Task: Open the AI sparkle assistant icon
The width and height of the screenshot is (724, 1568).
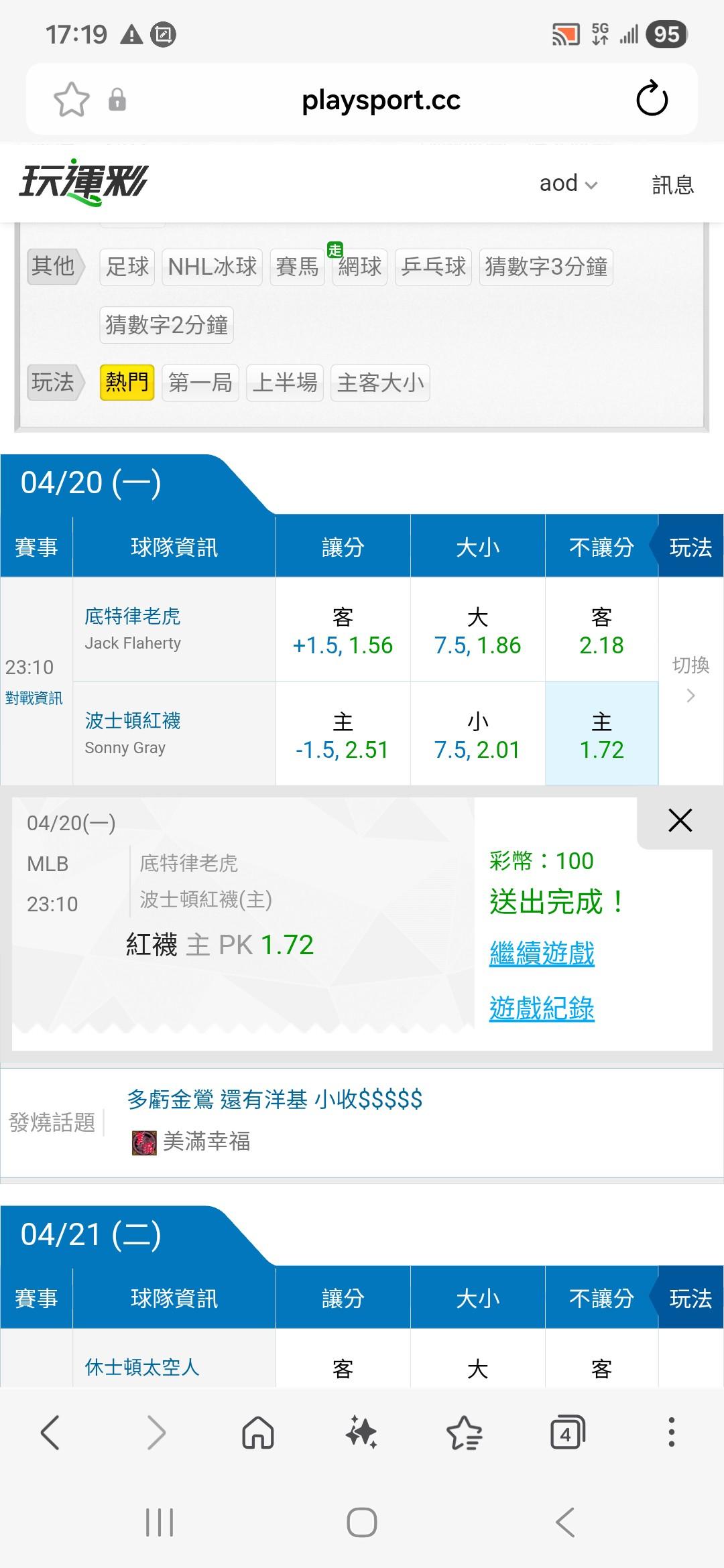Action: (361, 1433)
